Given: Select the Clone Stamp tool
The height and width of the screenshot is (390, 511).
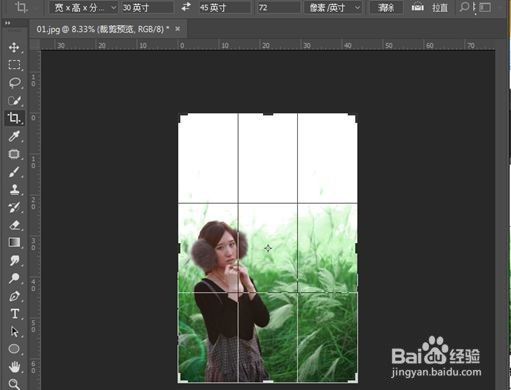Looking at the screenshot, I should (14, 190).
